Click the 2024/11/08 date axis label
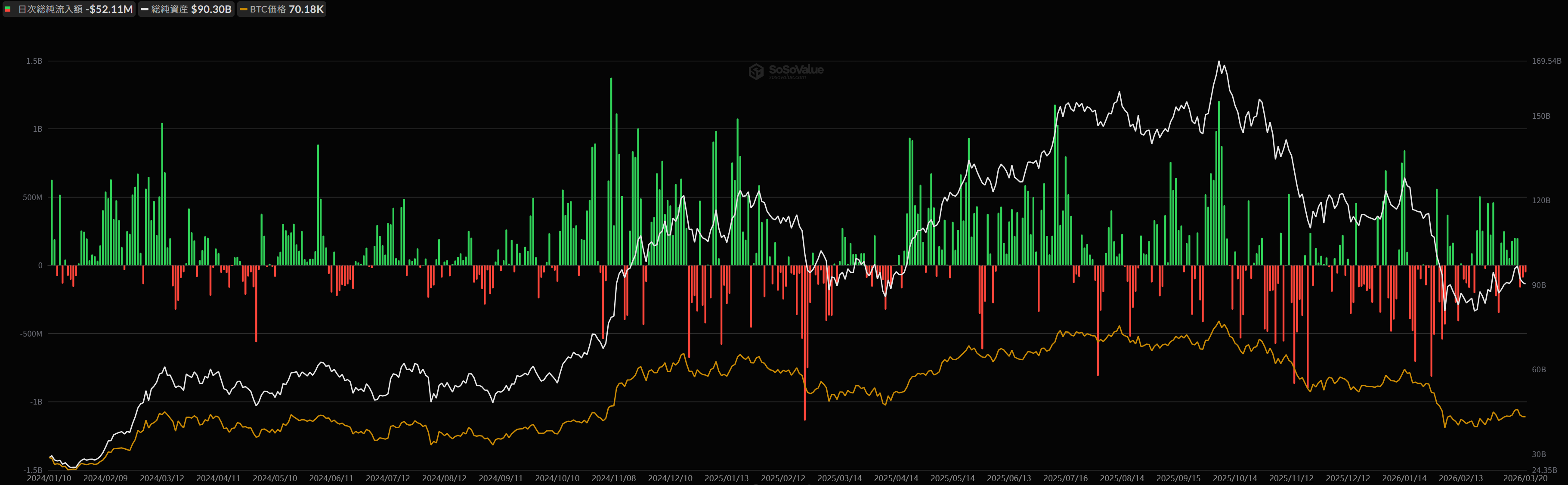This screenshot has width=1568, height=485. pyautogui.click(x=614, y=478)
